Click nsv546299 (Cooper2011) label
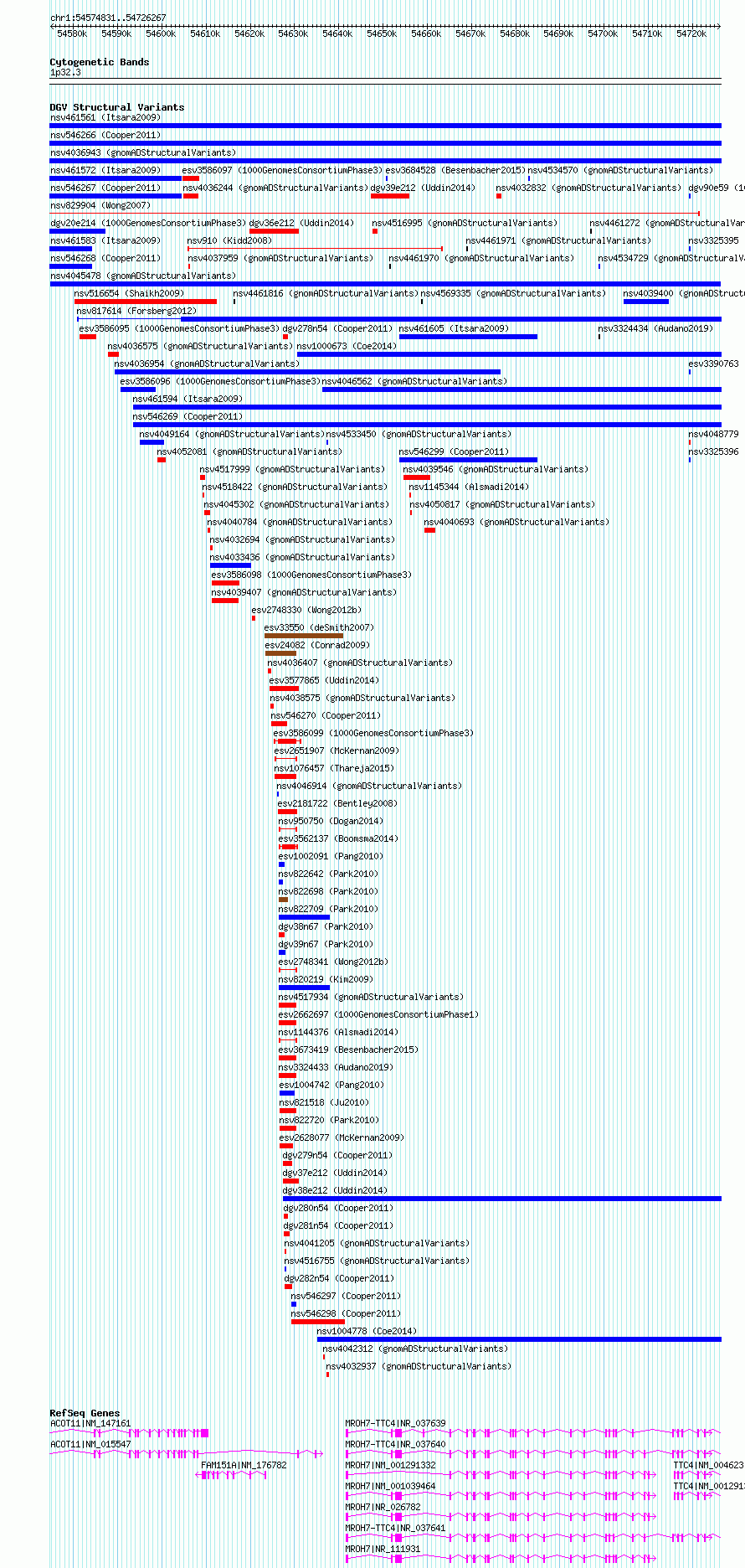745x1568 pixels. point(454,452)
